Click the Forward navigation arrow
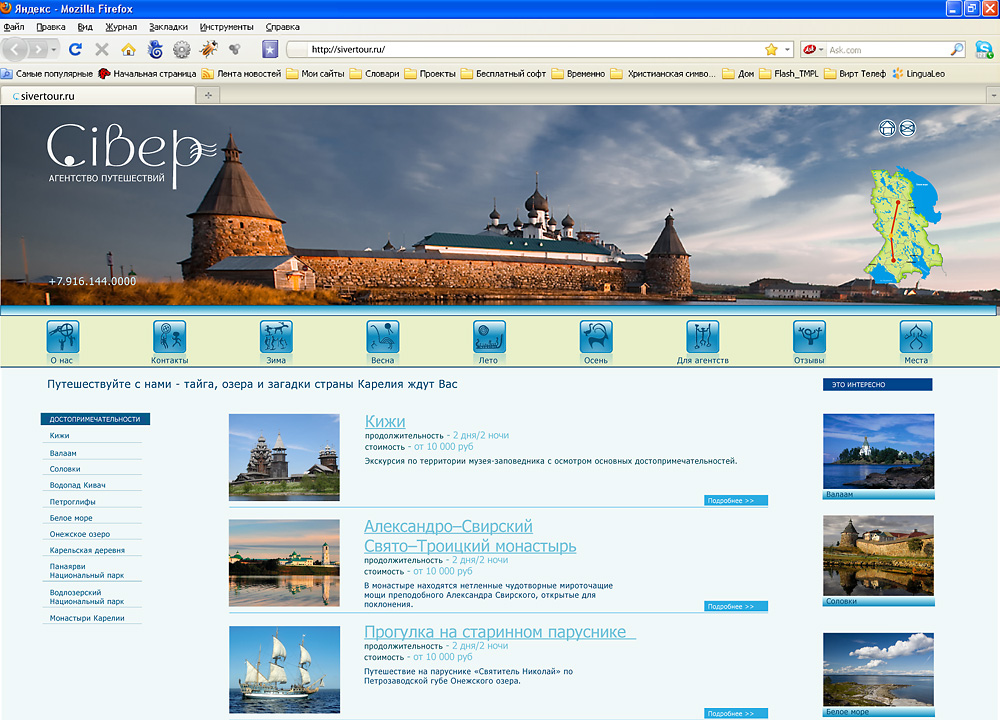The width and height of the screenshot is (1000, 720). click(x=39, y=49)
